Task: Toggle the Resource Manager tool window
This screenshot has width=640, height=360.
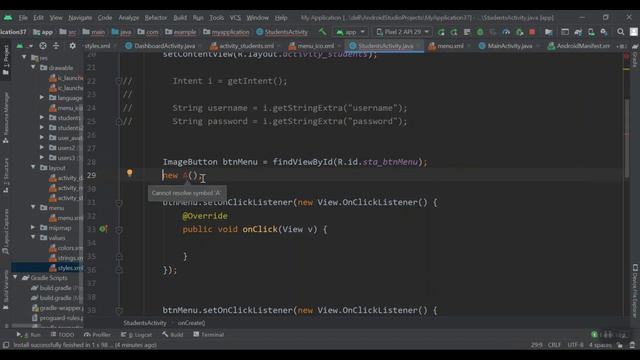Action: (6, 118)
